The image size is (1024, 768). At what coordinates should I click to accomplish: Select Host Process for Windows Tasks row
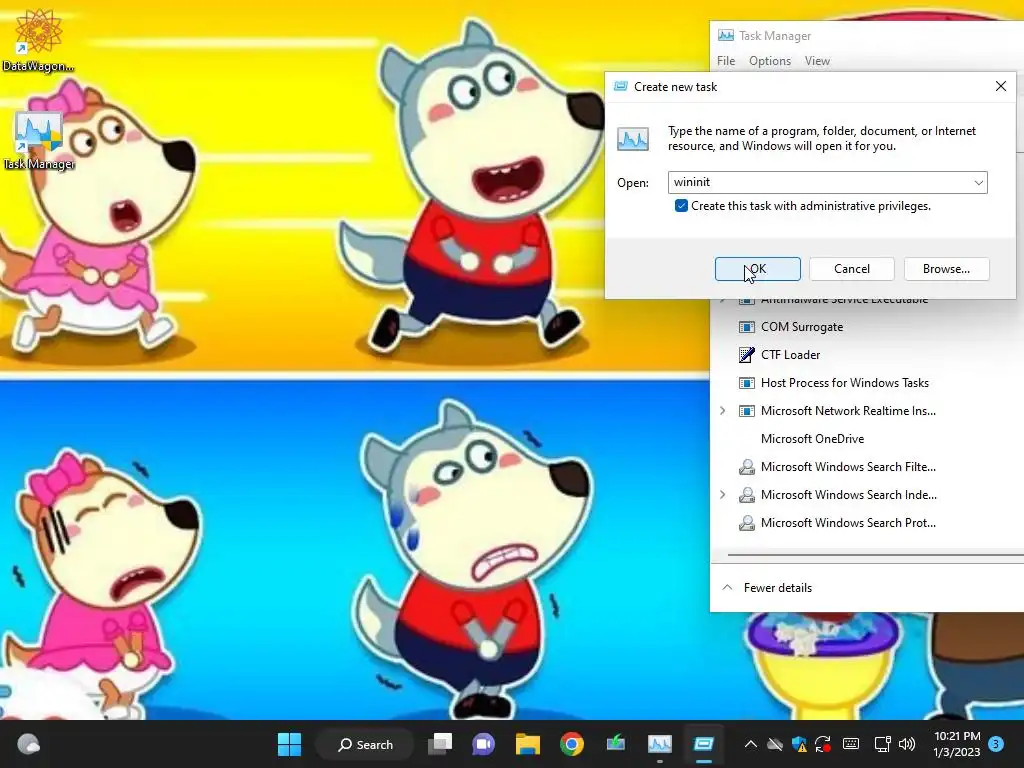click(x=867, y=383)
